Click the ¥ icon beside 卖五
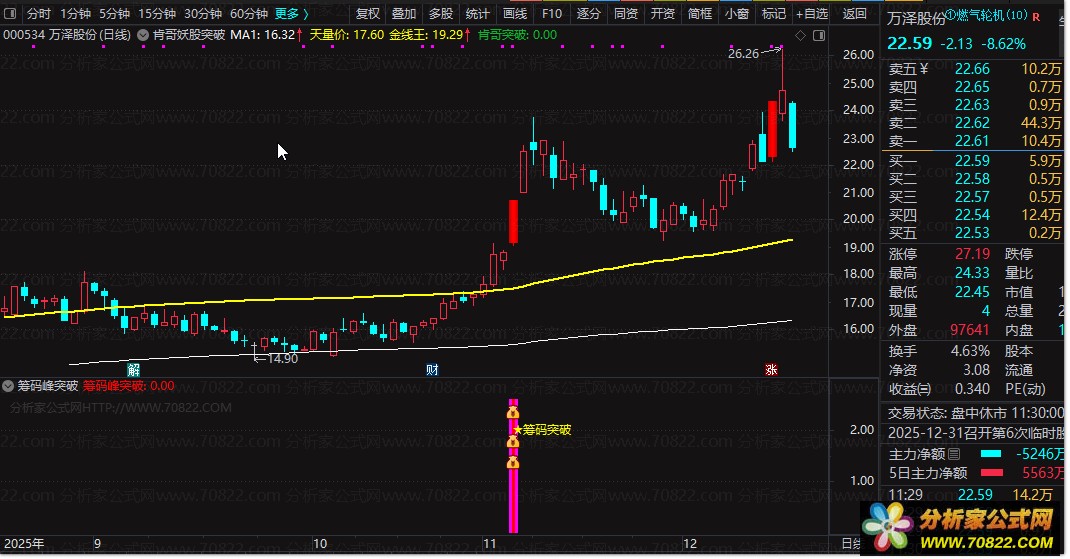1070x559 pixels. click(x=924, y=69)
